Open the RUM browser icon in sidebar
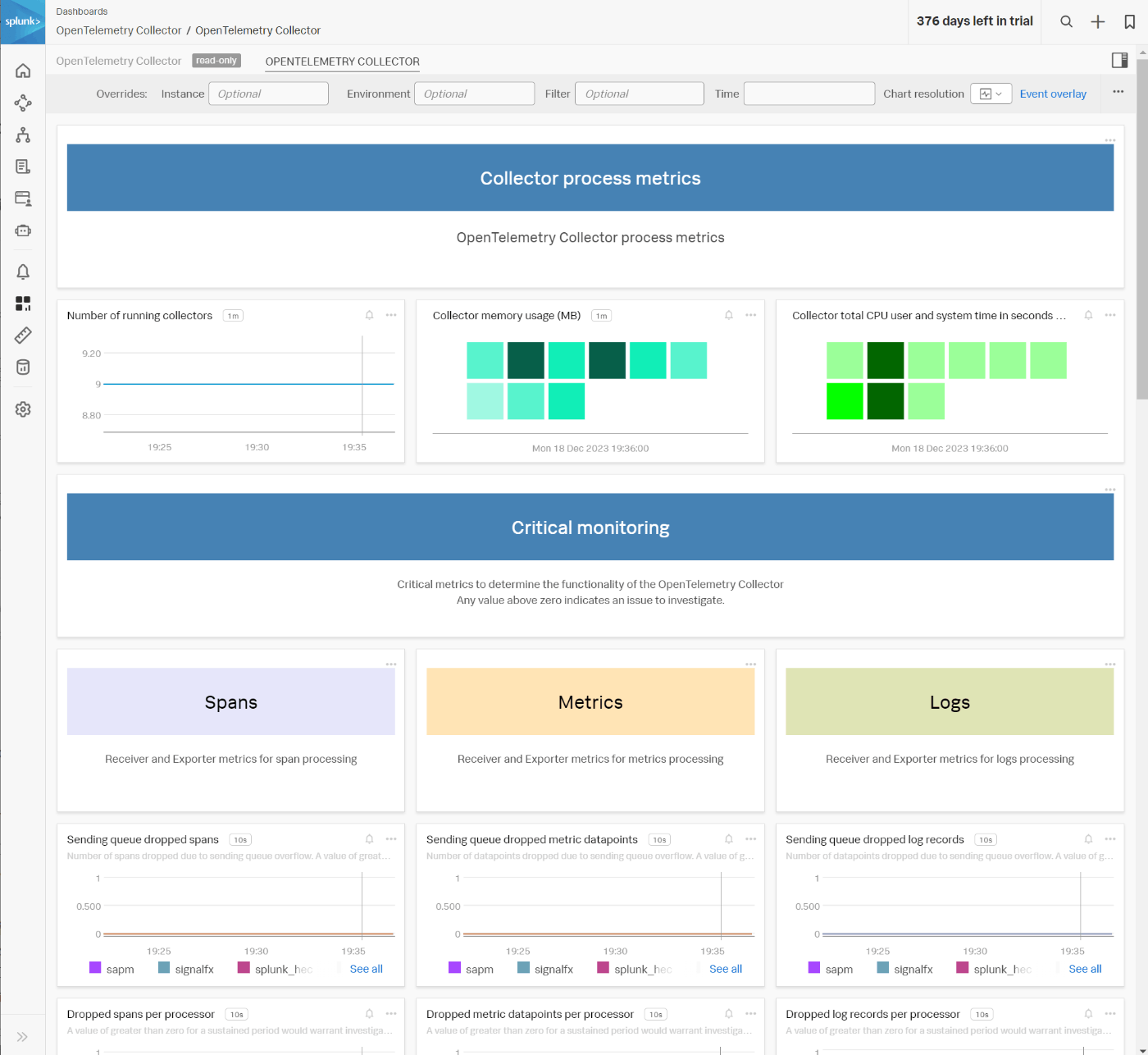This screenshot has height=1055, width=1148. [x=23, y=199]
